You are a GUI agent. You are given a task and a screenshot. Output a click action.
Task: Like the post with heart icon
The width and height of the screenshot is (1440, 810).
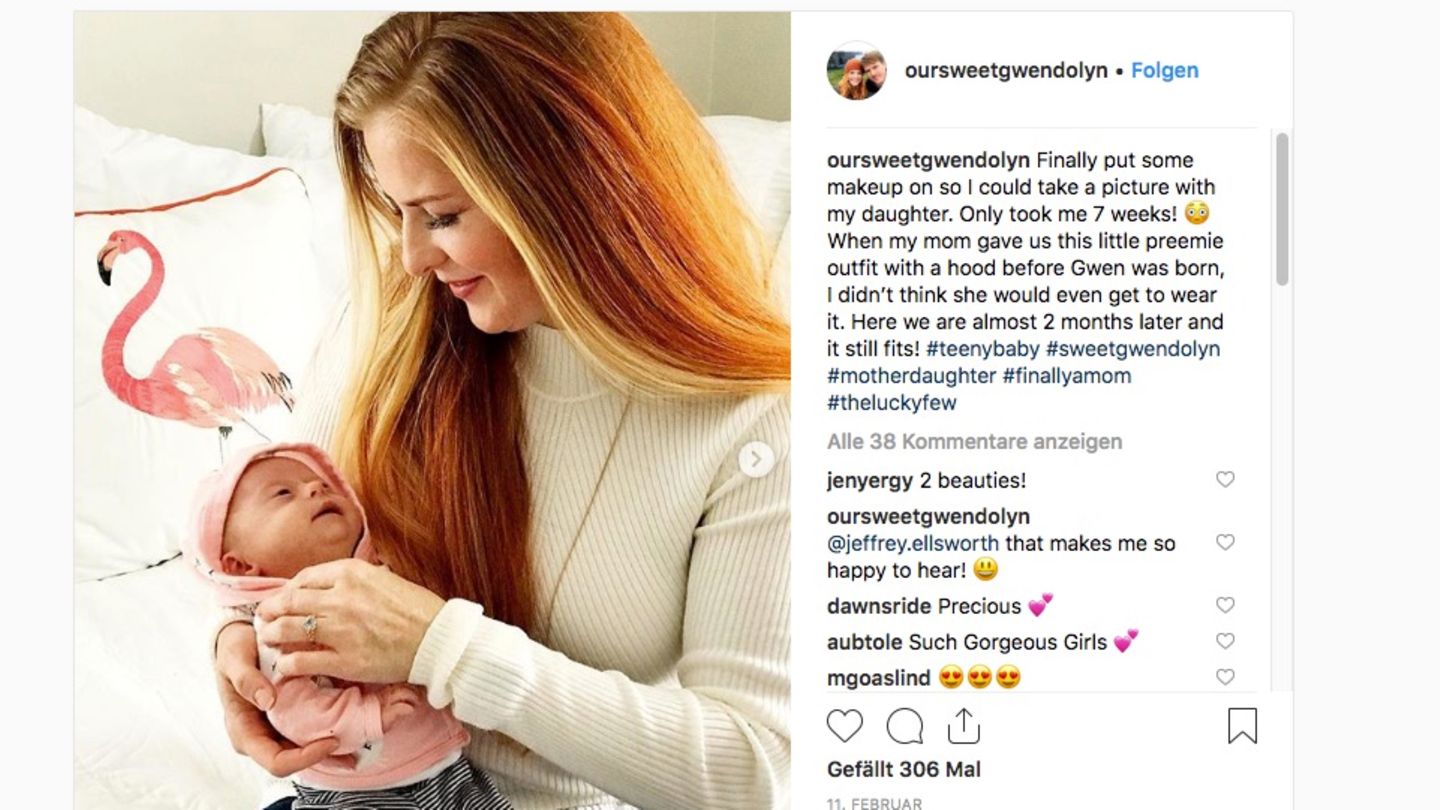[x=845, y=727]
